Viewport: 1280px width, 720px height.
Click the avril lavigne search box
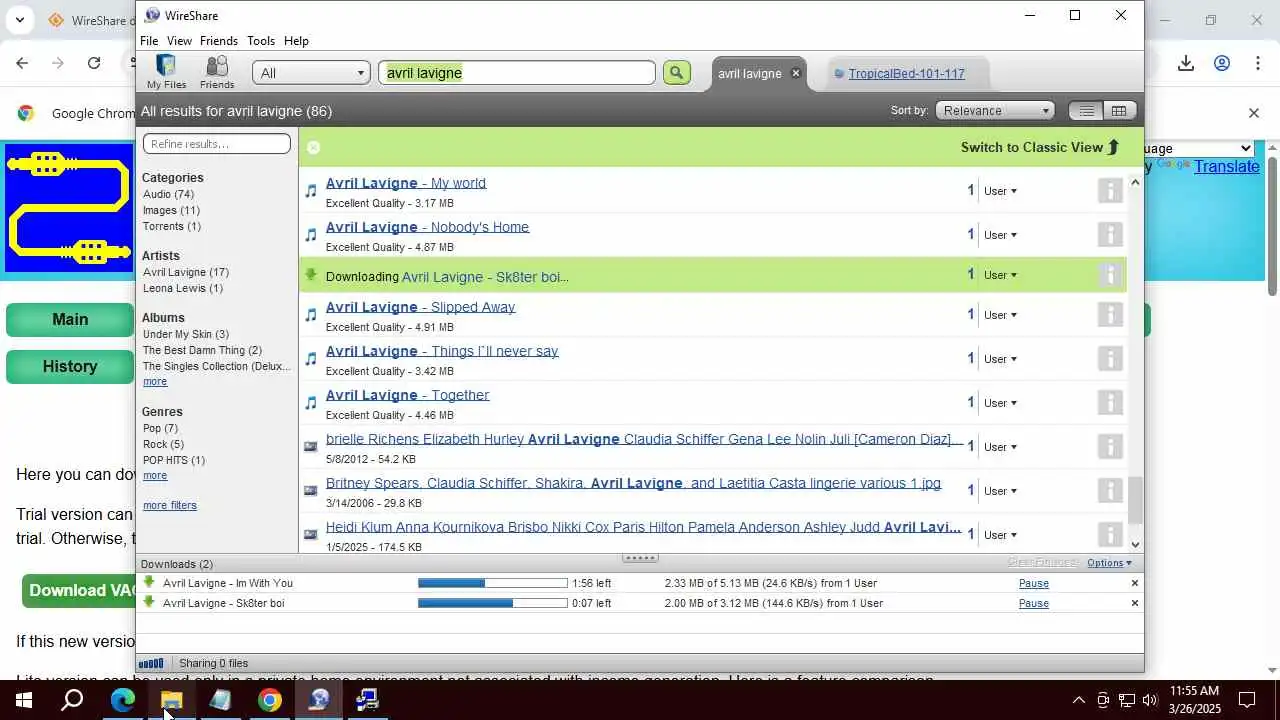pos(517,72)
